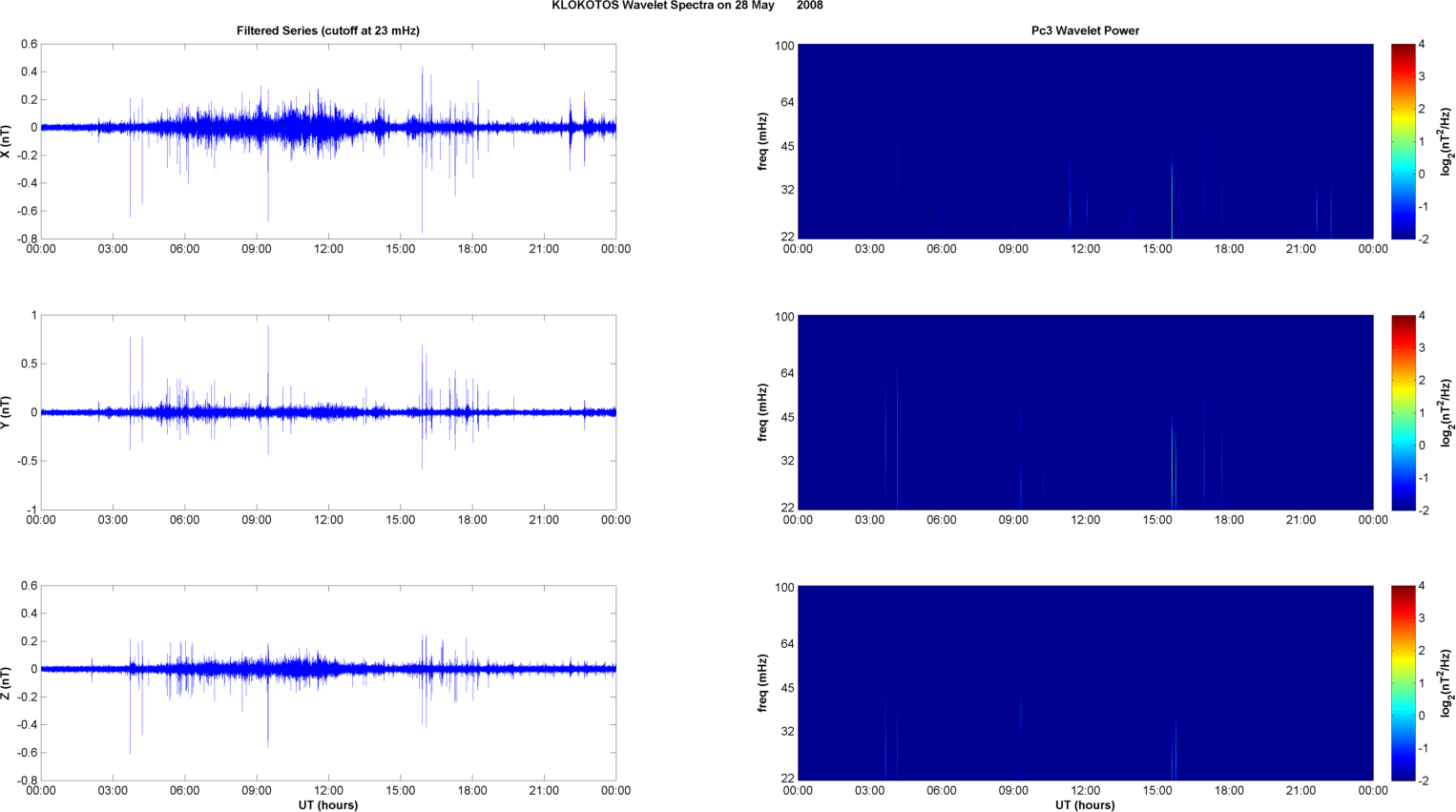Click the middle Pc3 wavelet power spectrogram
Image resolution: width=1456 pixels, height=812 pixels.
[1085, 412]
